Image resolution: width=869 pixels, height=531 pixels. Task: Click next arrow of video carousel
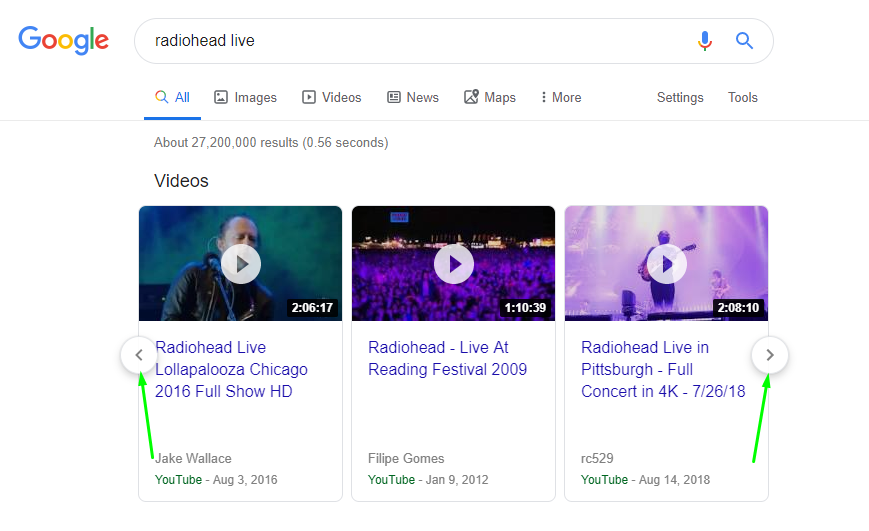[x=770, y=355]
